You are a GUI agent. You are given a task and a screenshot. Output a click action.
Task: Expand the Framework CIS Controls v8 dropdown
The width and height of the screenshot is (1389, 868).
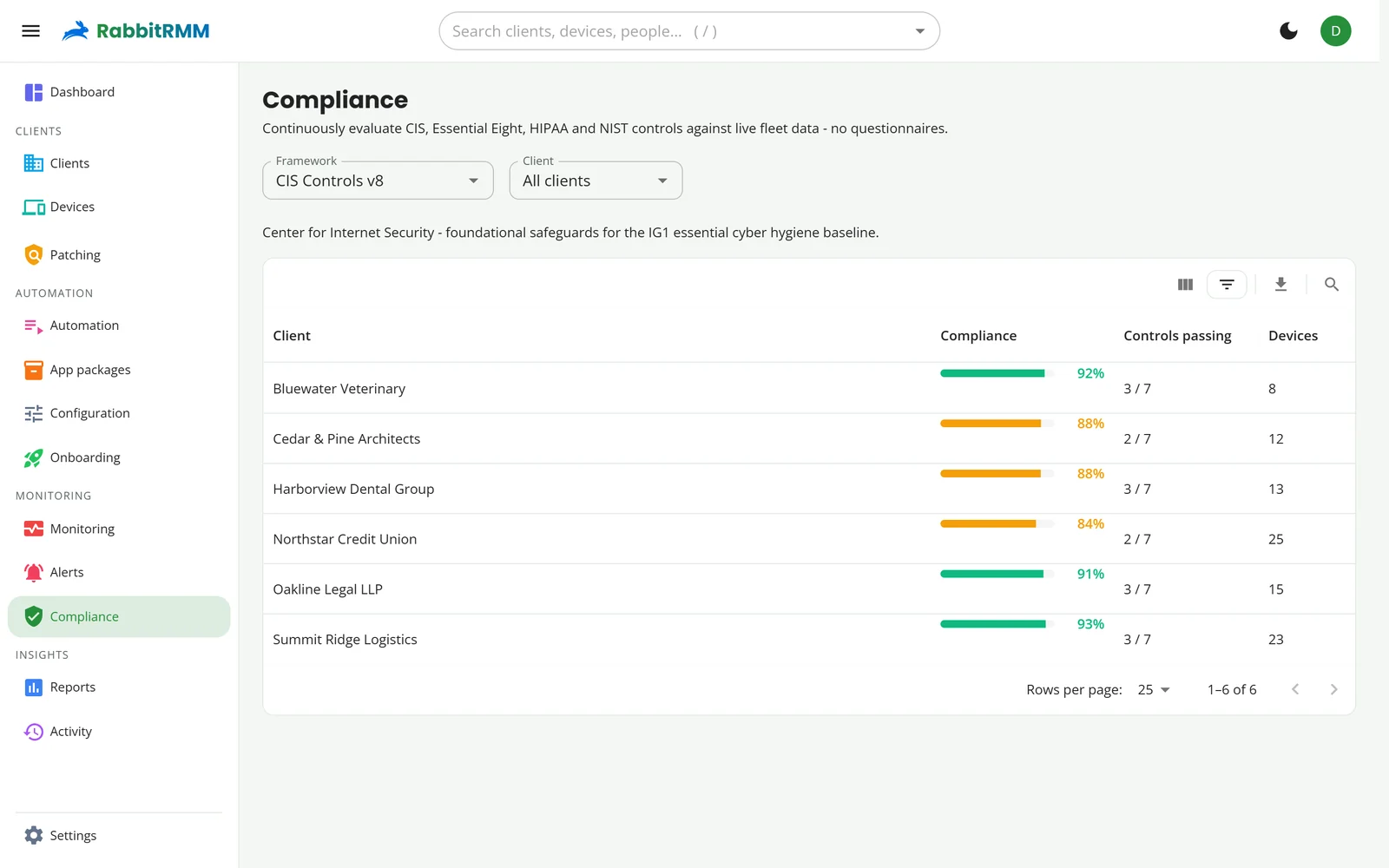[x=378, y=181]
